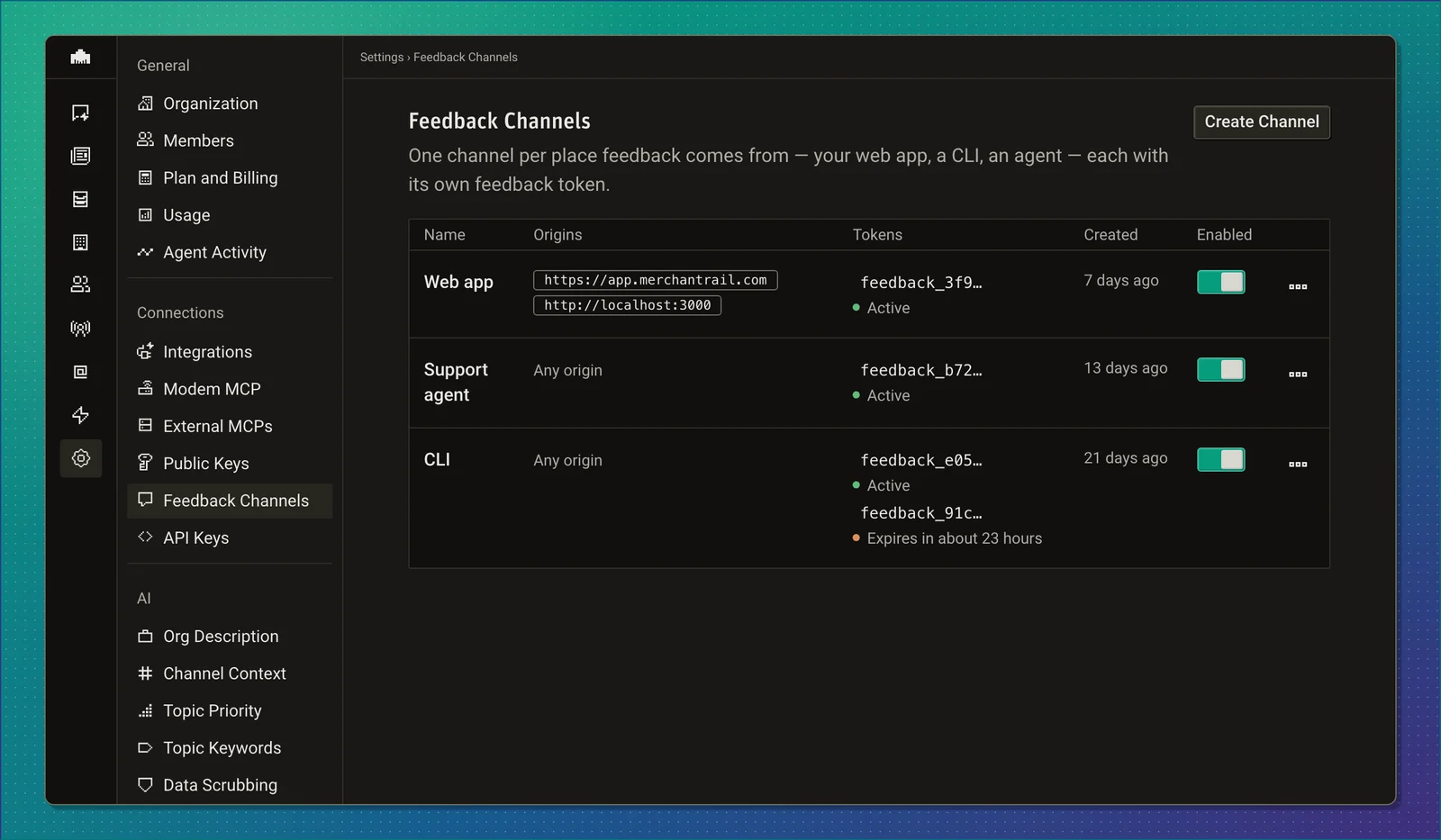Click the Usage chart icon

point(145,214)
